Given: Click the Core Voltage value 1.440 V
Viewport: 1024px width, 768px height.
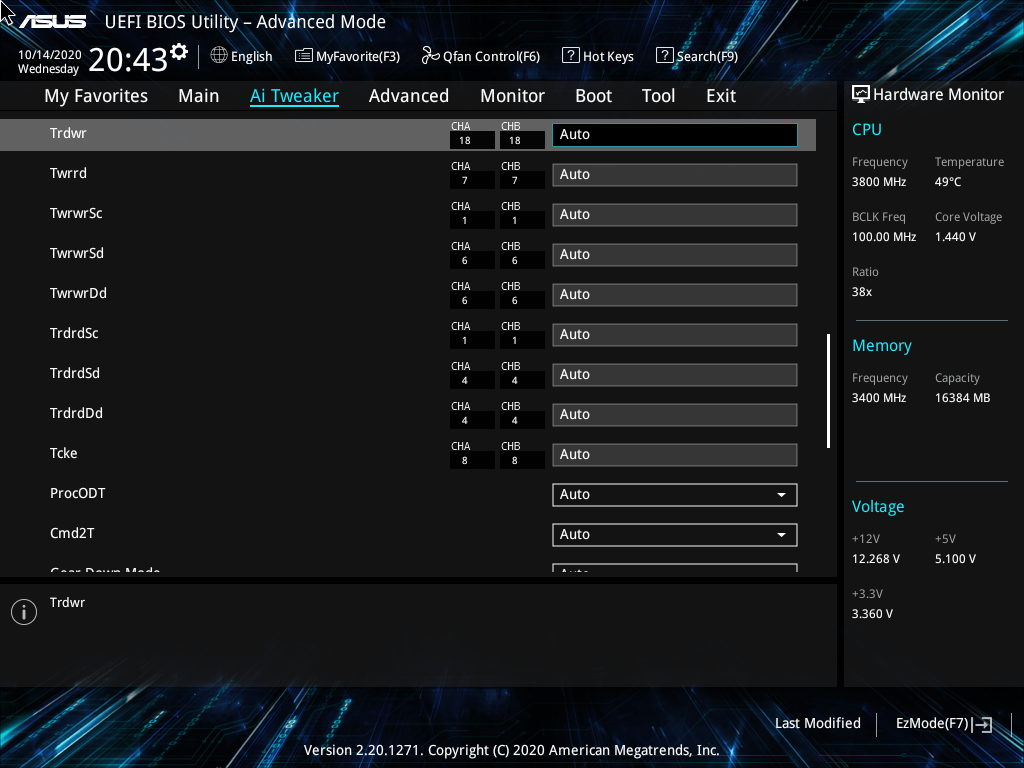Looking at the screenshot, I should (x=955, y=237).
